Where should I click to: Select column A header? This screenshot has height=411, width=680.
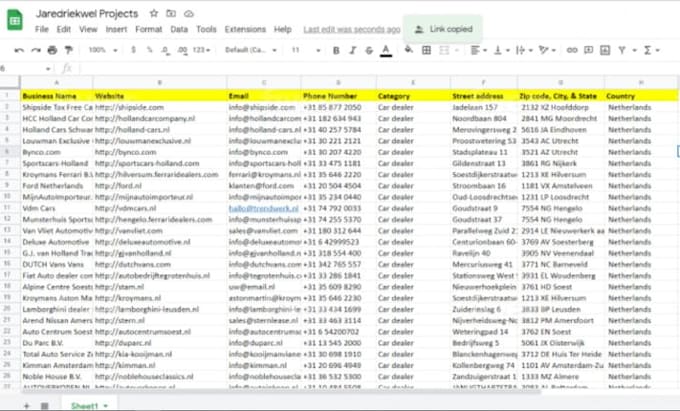point(56,82)
